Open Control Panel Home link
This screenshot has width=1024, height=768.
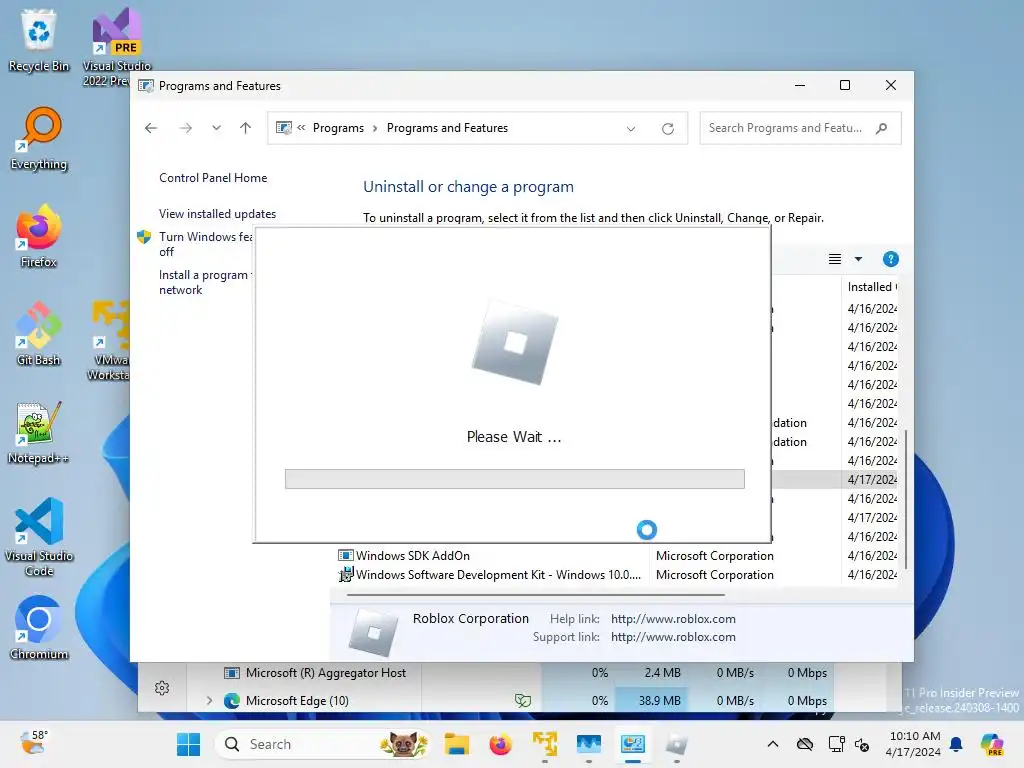click(213, 178)
